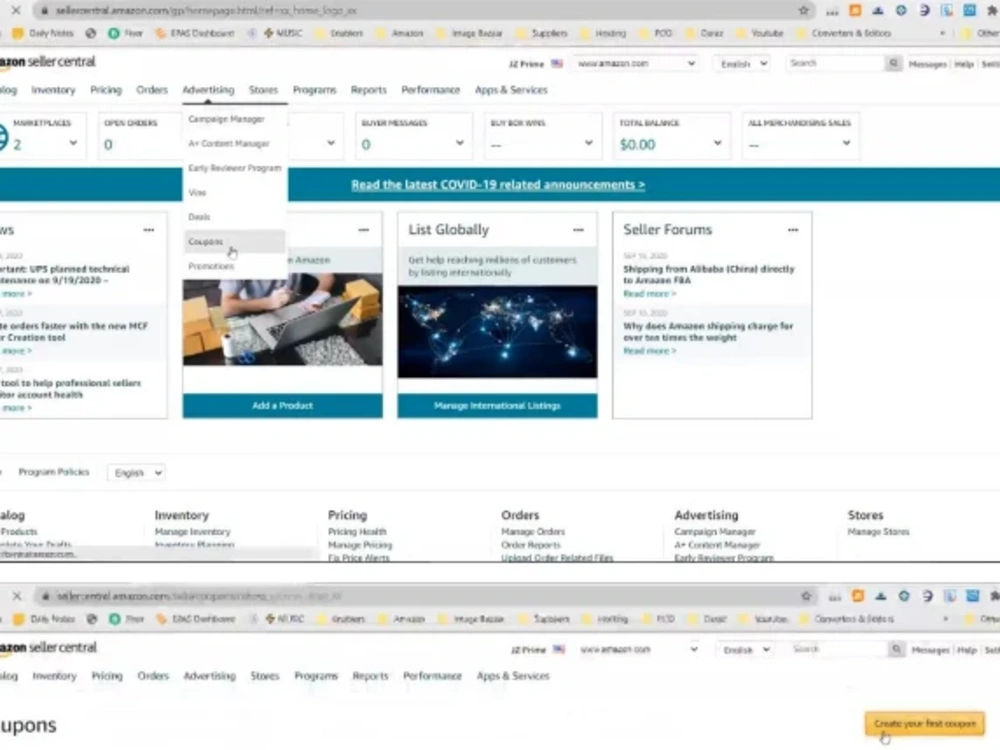Viewport: 1000px width, 750px height.
Task: Expand the Buy Box Wins summary chevron
Action: pos(589,143)
